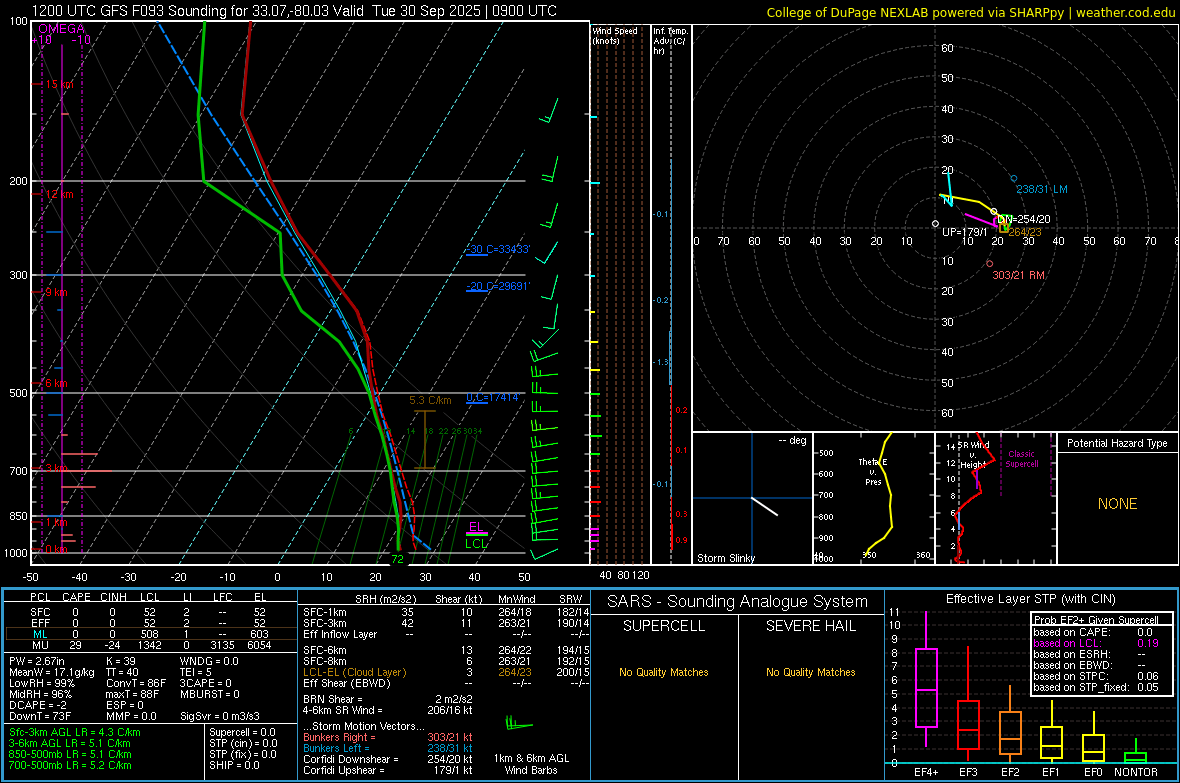Viewport: 1180px width, 783px height.
Task: Click the Prob EF2+ Given Supercell legend title
Action: 1096,620
